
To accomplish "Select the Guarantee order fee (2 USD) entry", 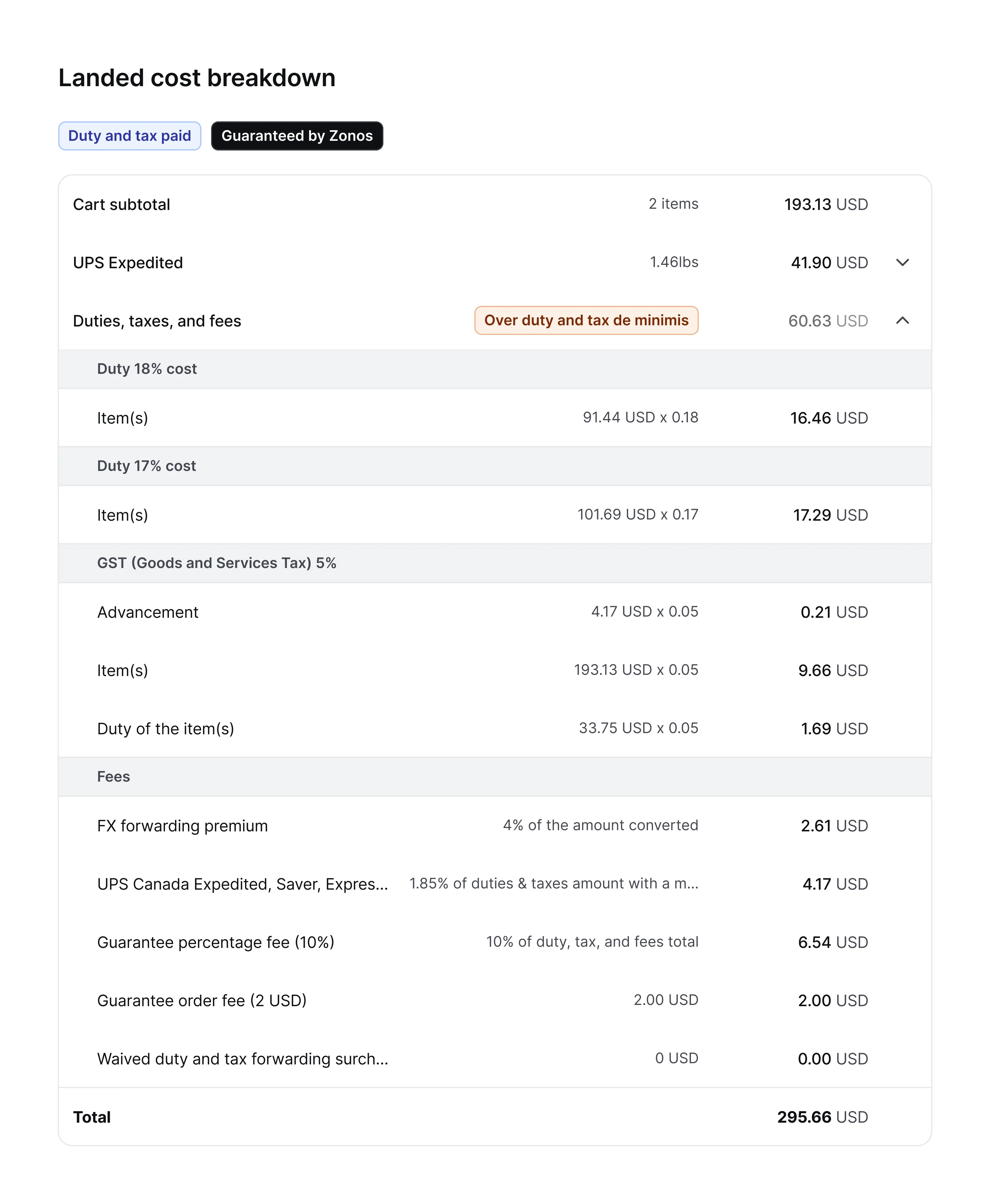I will (x=201, y=1000).
